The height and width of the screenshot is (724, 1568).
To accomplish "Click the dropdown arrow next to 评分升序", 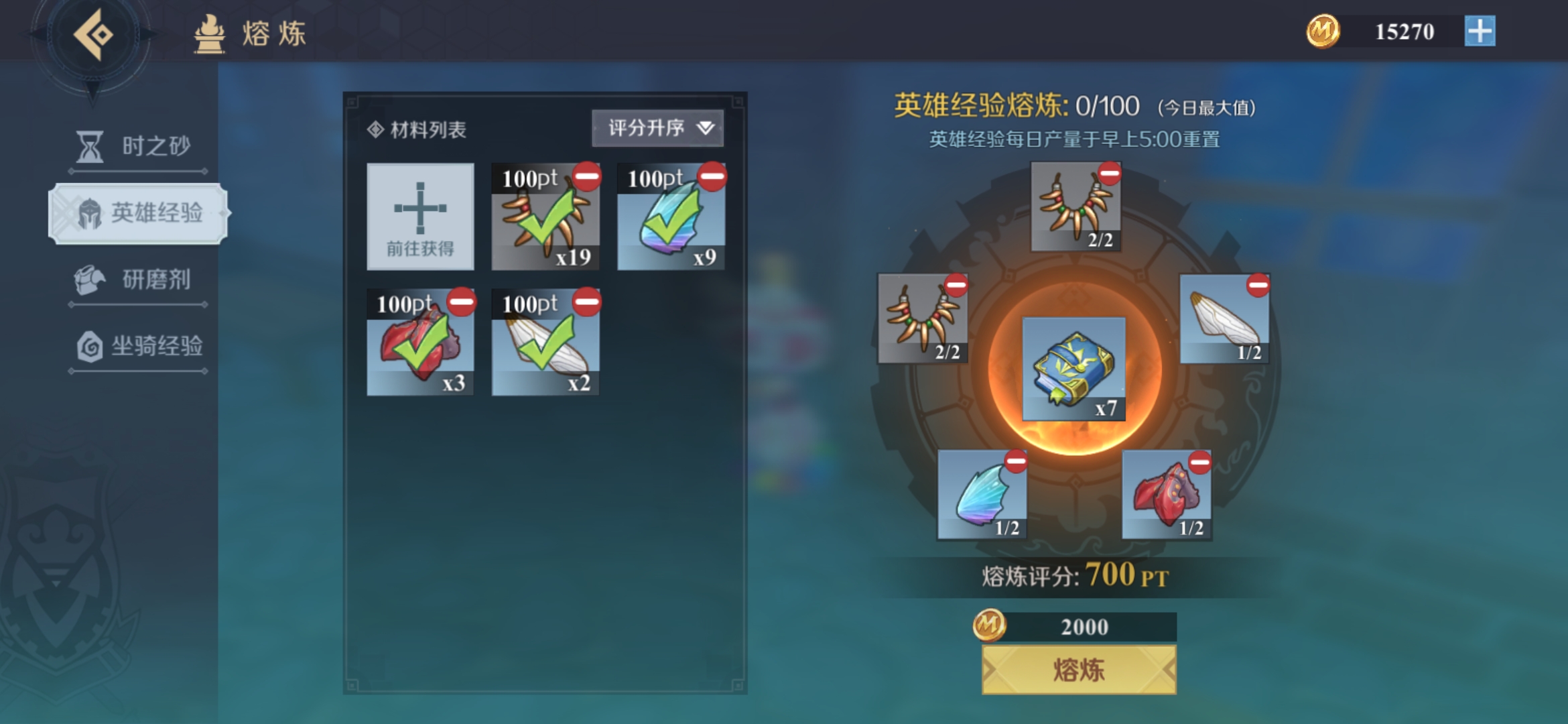I will coord(705,127).
